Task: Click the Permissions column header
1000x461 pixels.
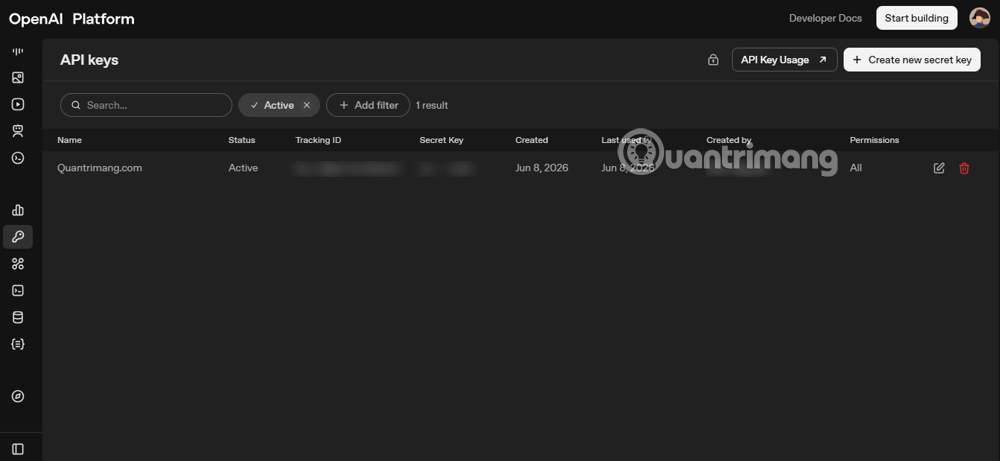Action: tap(874, 140)
